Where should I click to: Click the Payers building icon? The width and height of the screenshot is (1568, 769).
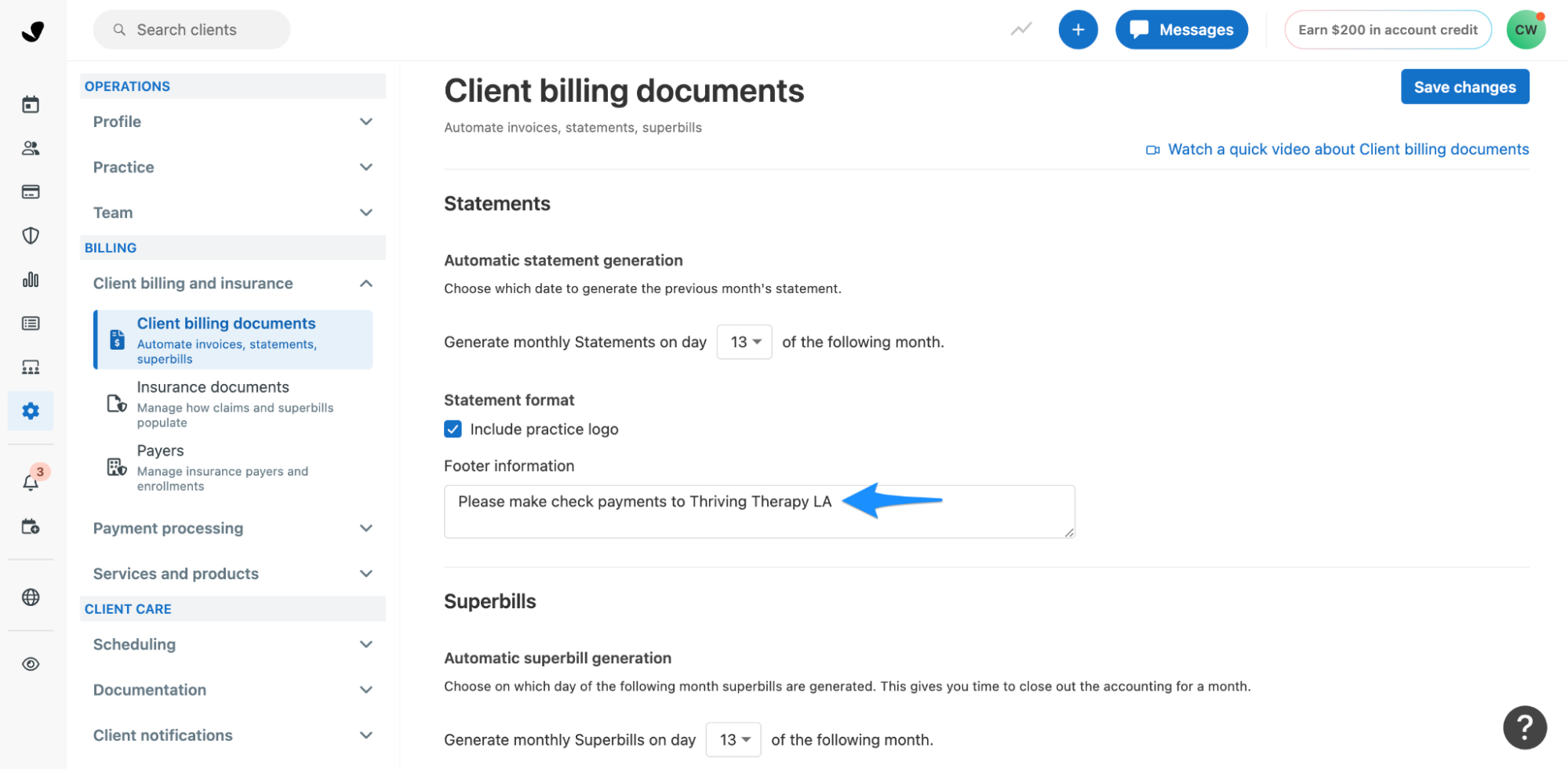(117, 467)
